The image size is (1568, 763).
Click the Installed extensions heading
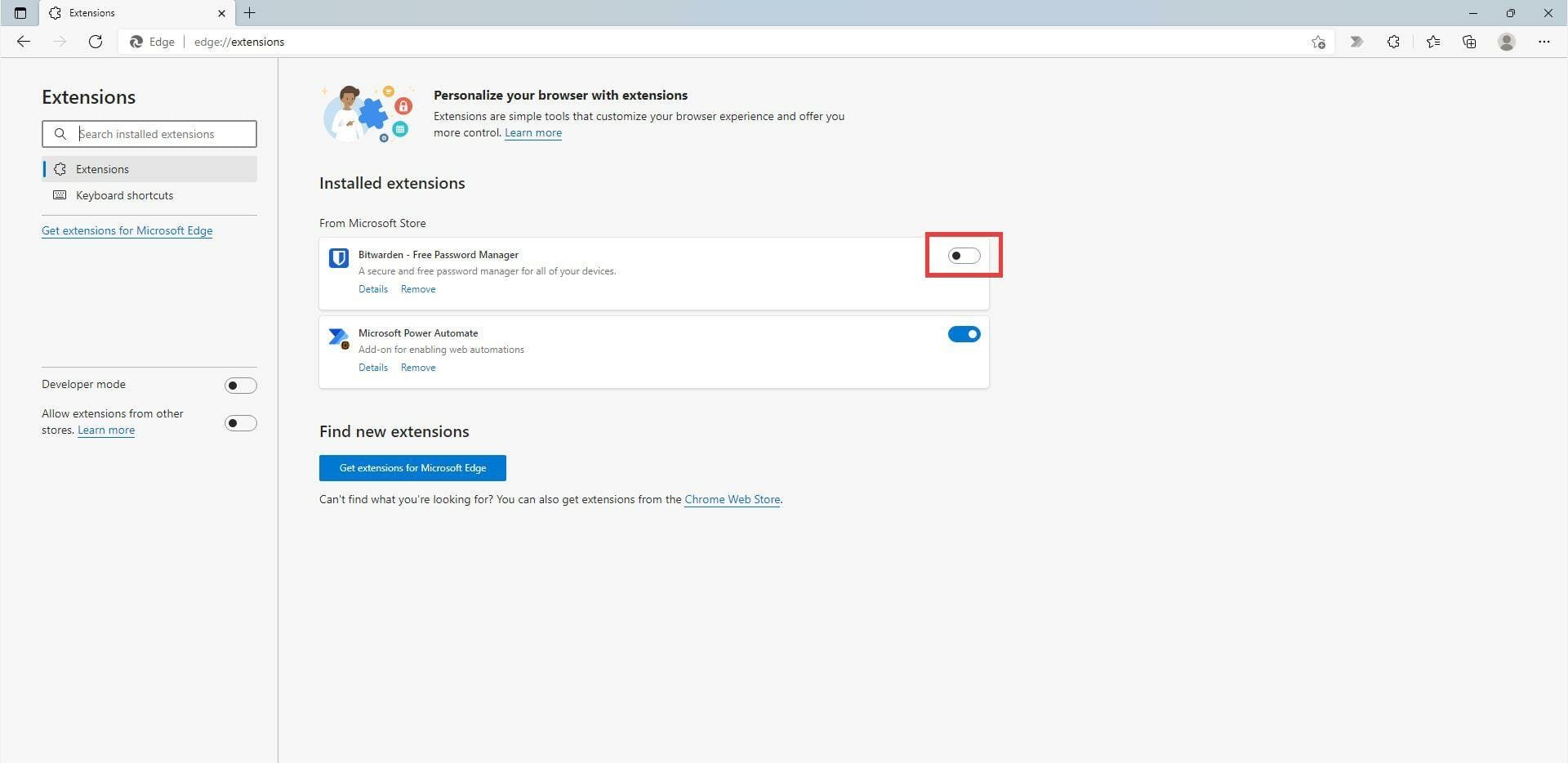pyautogui.click(x=392, y=183)
